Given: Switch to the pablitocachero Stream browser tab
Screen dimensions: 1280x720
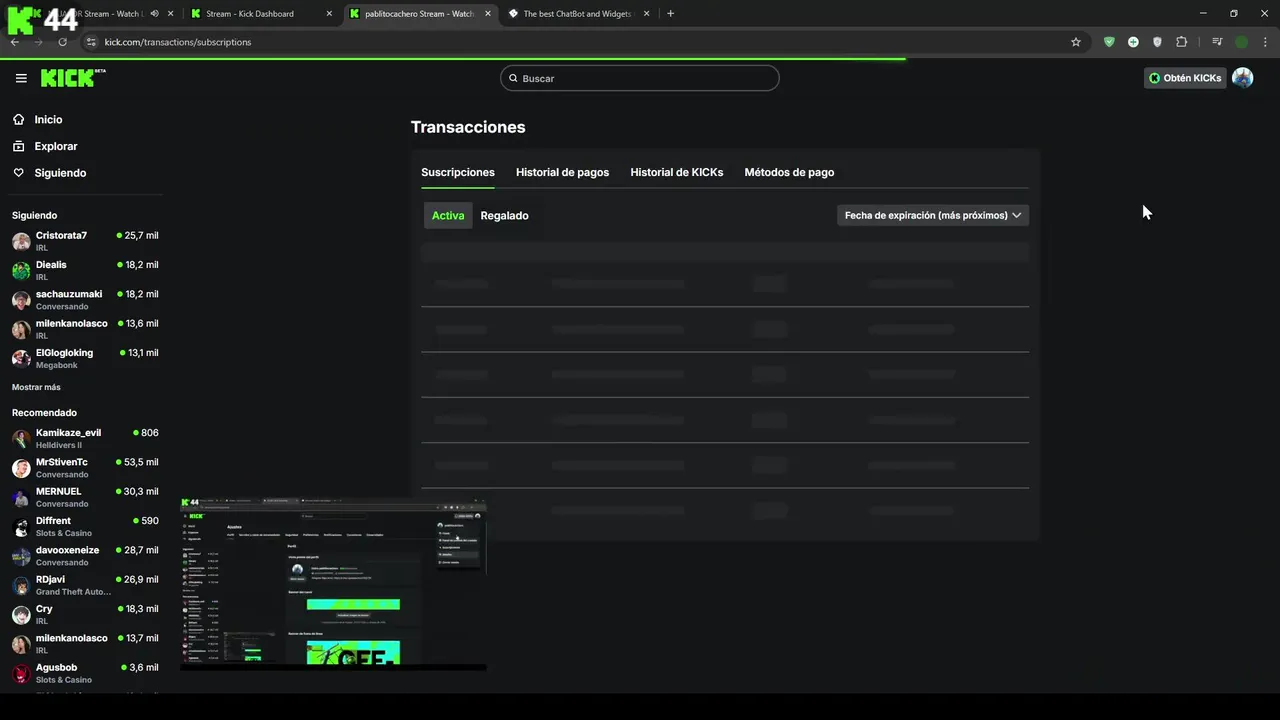Looking at the screenshot, I should pos(420,14).
